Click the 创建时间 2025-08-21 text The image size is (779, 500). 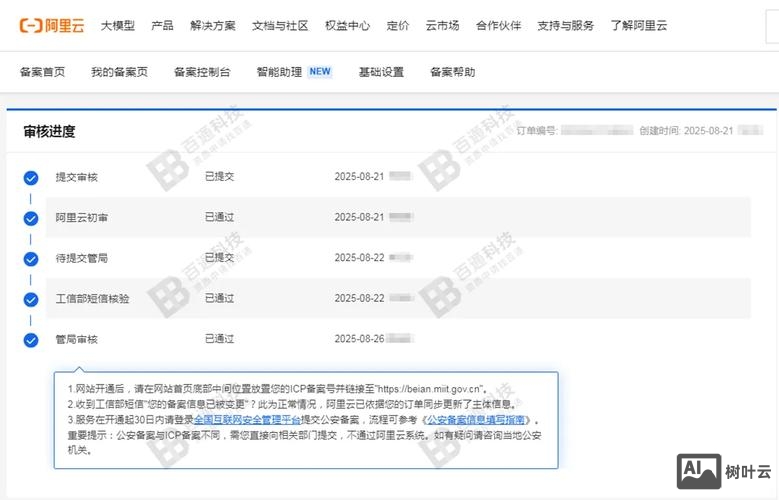tap(686, 131)
